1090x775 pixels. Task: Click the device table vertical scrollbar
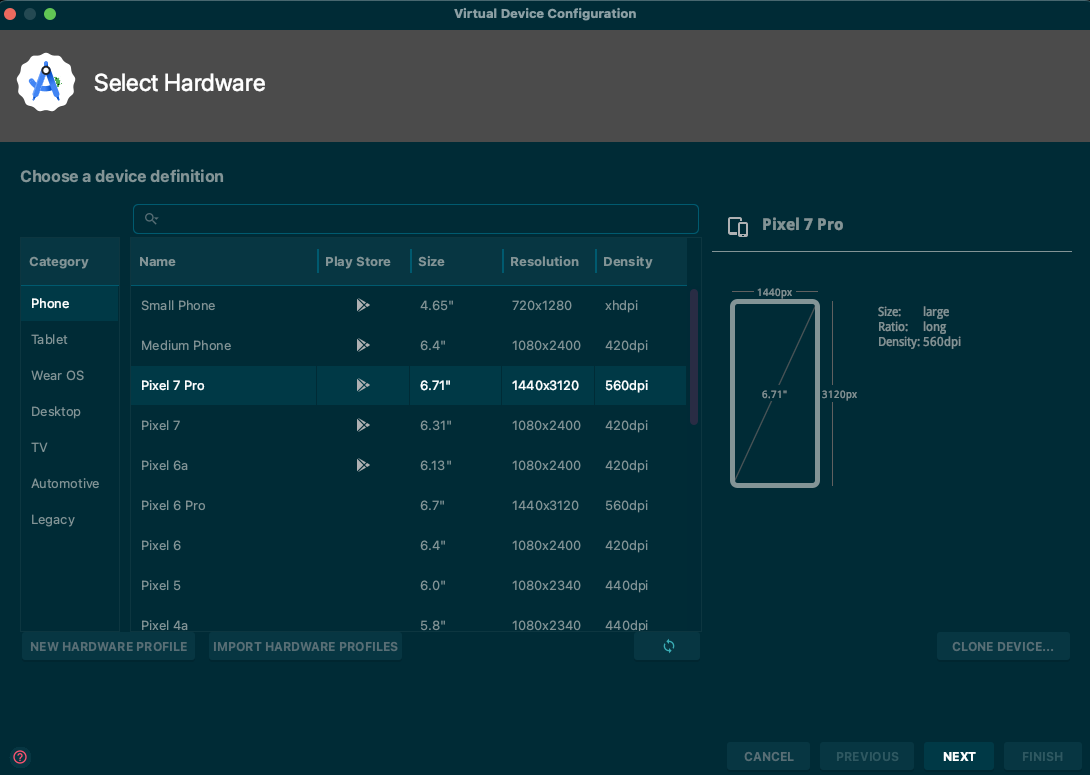[693, 357]
